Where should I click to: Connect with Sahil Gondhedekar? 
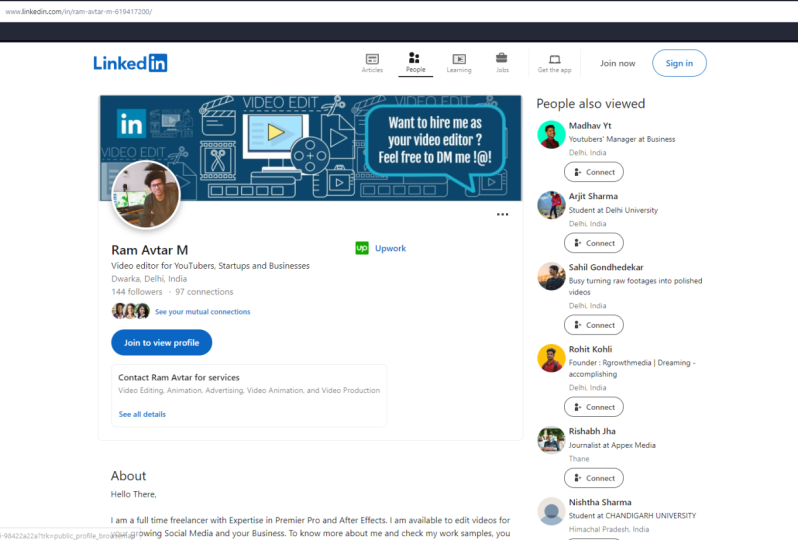click(594, 325)
